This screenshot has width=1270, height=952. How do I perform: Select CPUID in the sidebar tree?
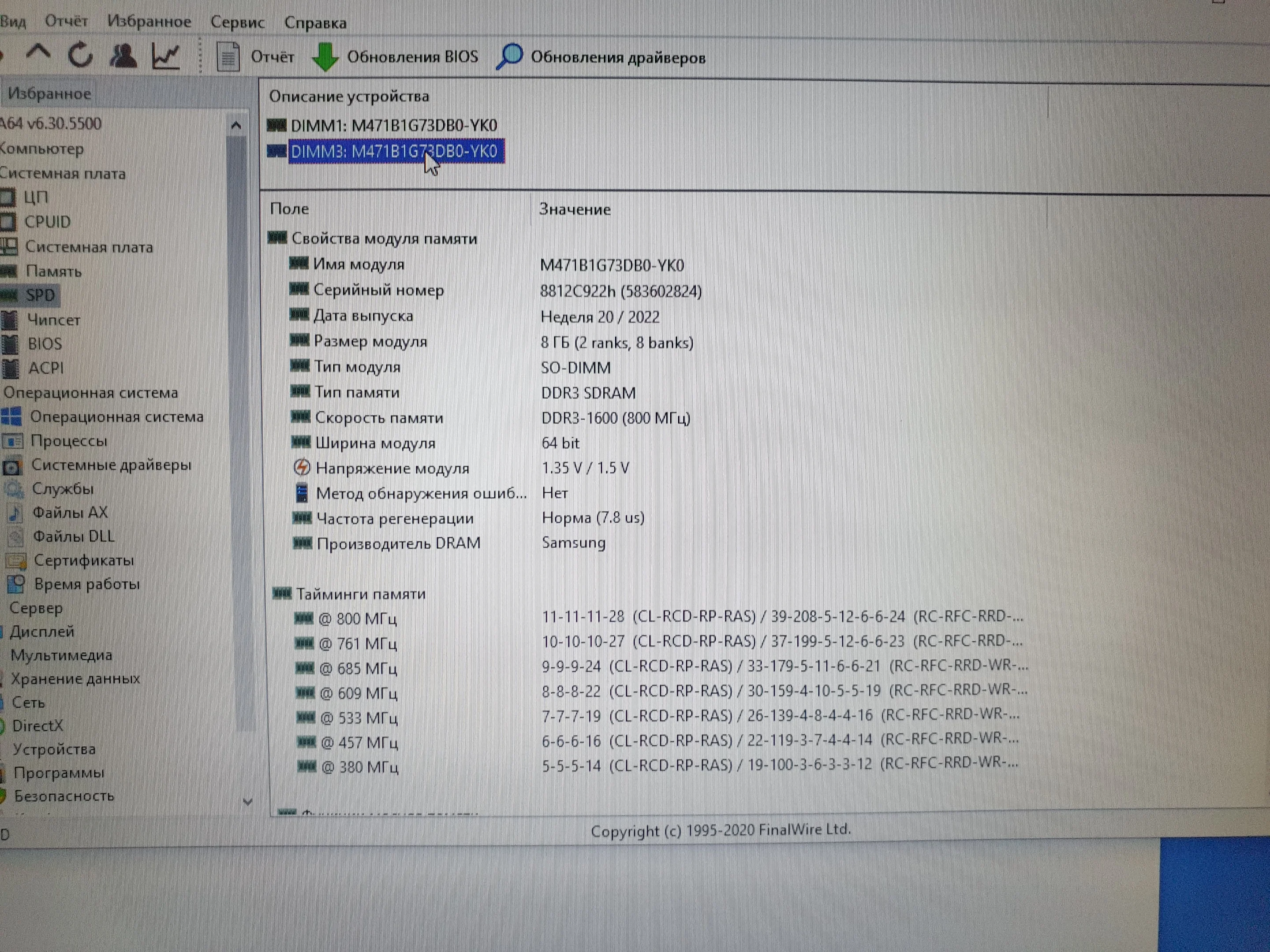[47, 222]
